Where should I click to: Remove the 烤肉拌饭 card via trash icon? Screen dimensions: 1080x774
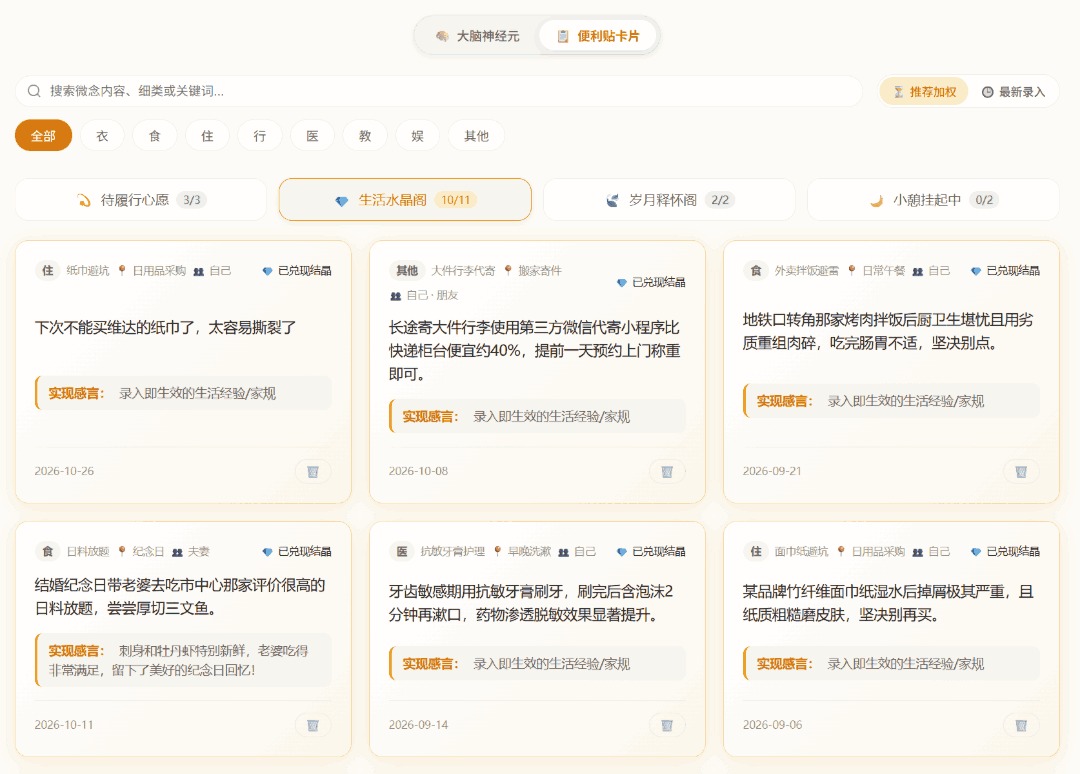[x=1021, y=472]
